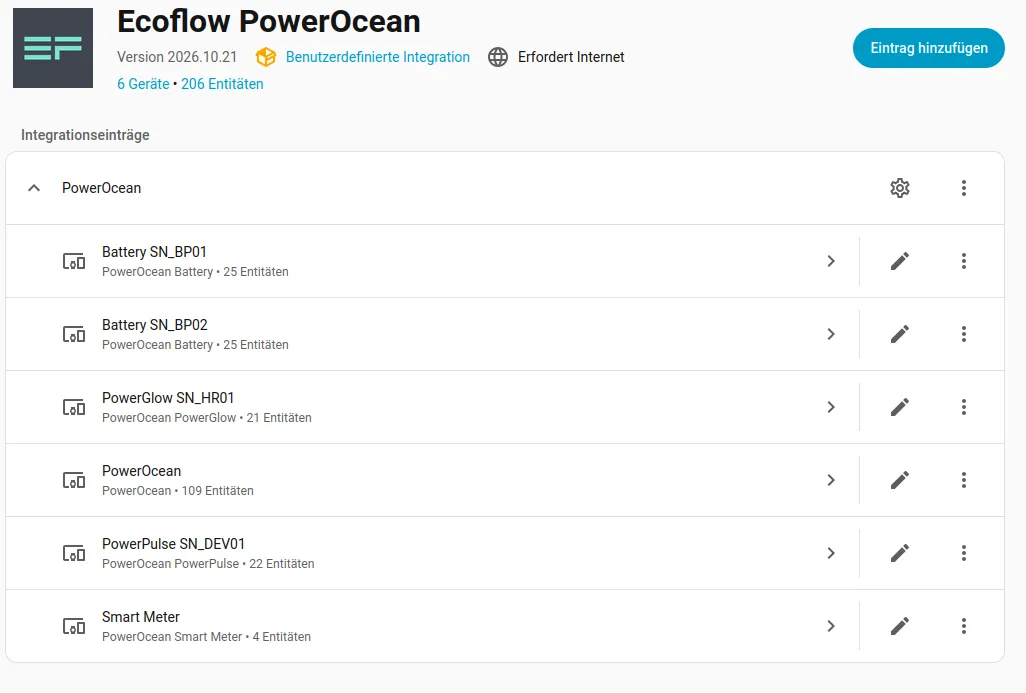The image size is (1026, 693).
Task: Open Battery SN_BP01 details via chevron
Action: coord(831,261)
